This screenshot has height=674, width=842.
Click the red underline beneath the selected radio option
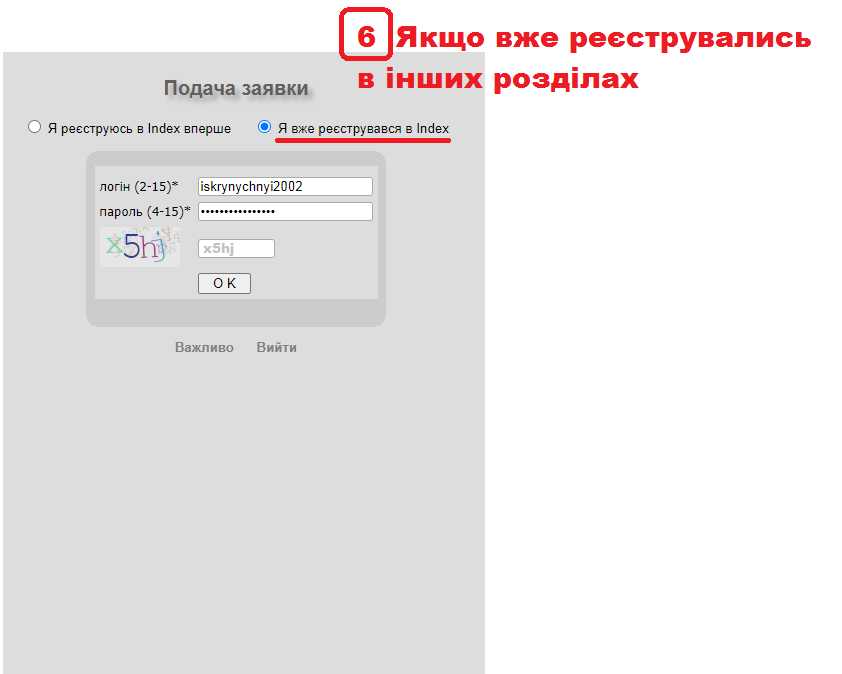(x=363, y=141)
